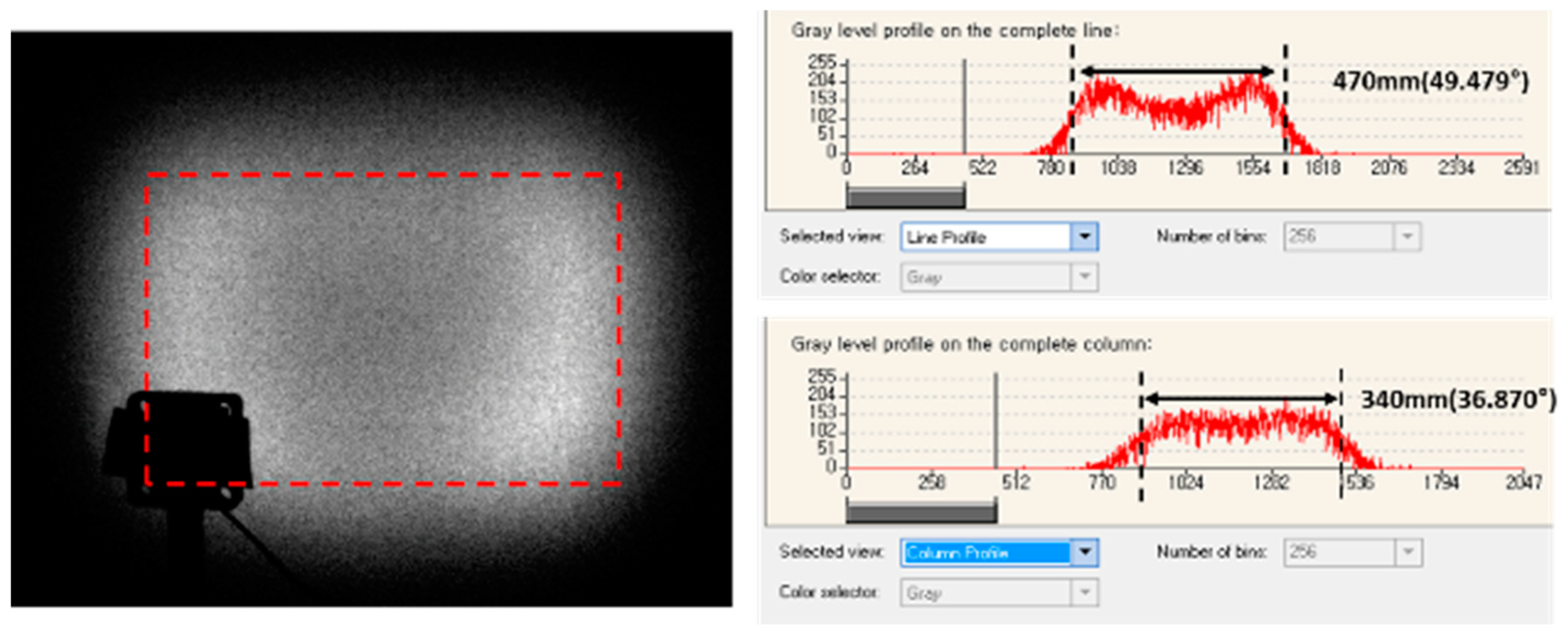Click vertical cursor marker in column profile graph
Screen dimensions: 1568x637
coord(996,420)
